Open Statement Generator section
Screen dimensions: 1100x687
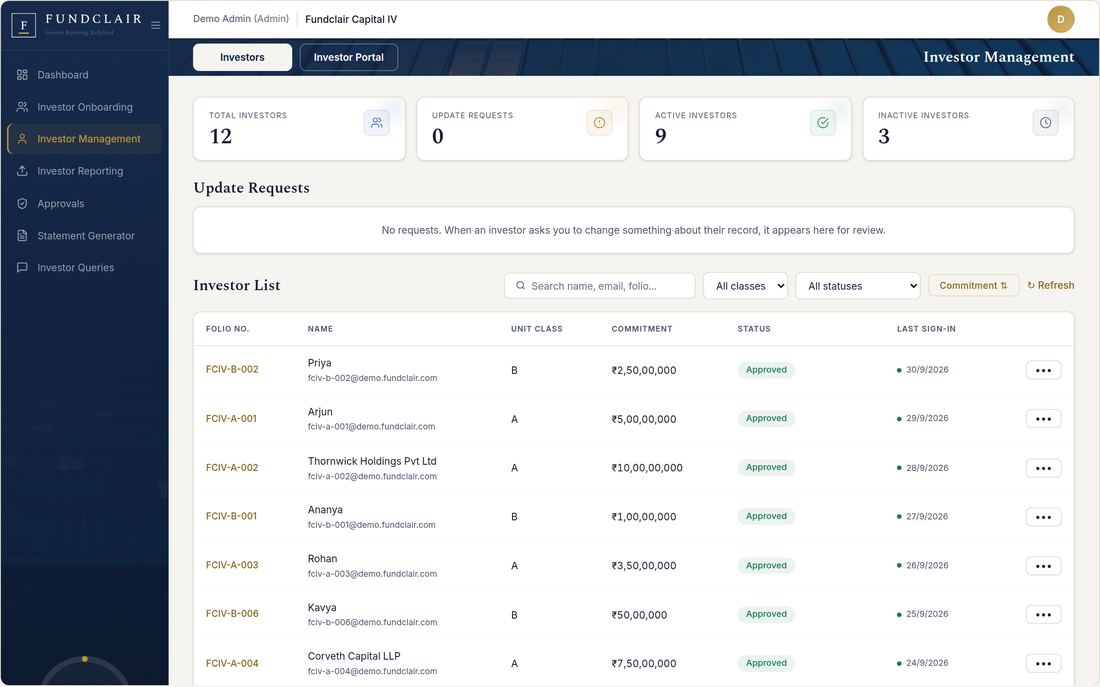pyautogui.click(x=84, y=236)
